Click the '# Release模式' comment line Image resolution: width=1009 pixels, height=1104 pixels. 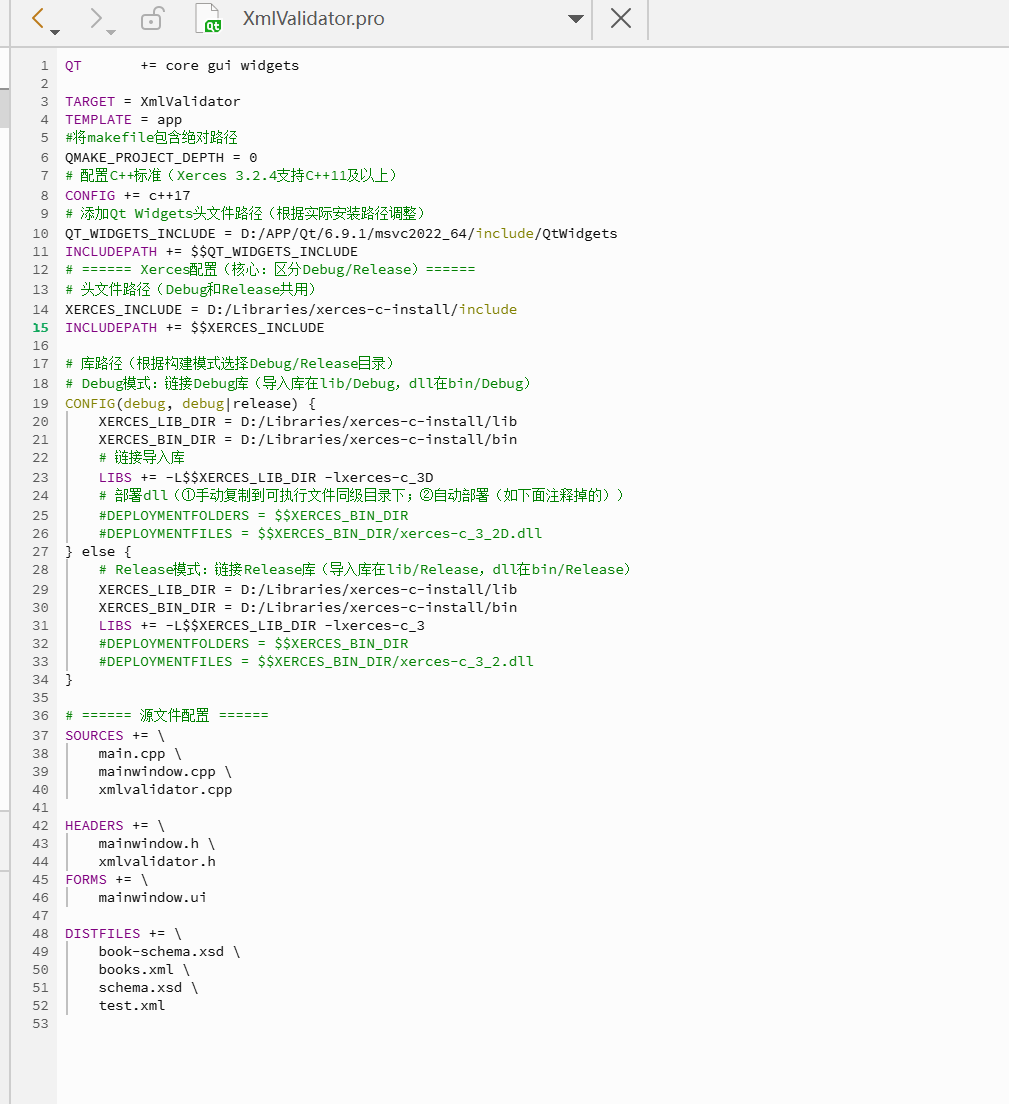pos(365,570)
